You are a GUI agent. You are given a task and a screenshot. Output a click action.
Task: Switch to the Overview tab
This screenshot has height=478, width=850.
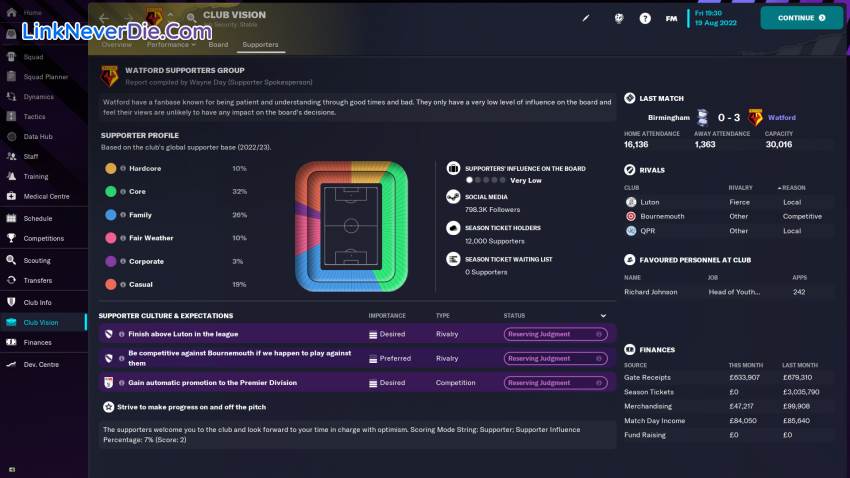(x=116, y=45)
